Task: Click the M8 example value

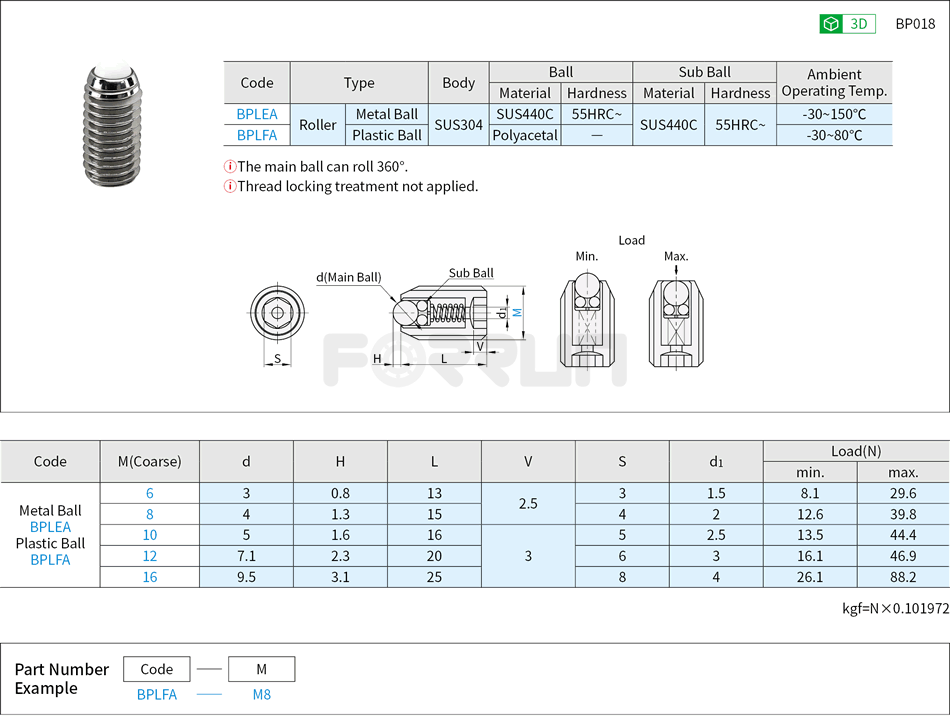Action: (261, 694)
